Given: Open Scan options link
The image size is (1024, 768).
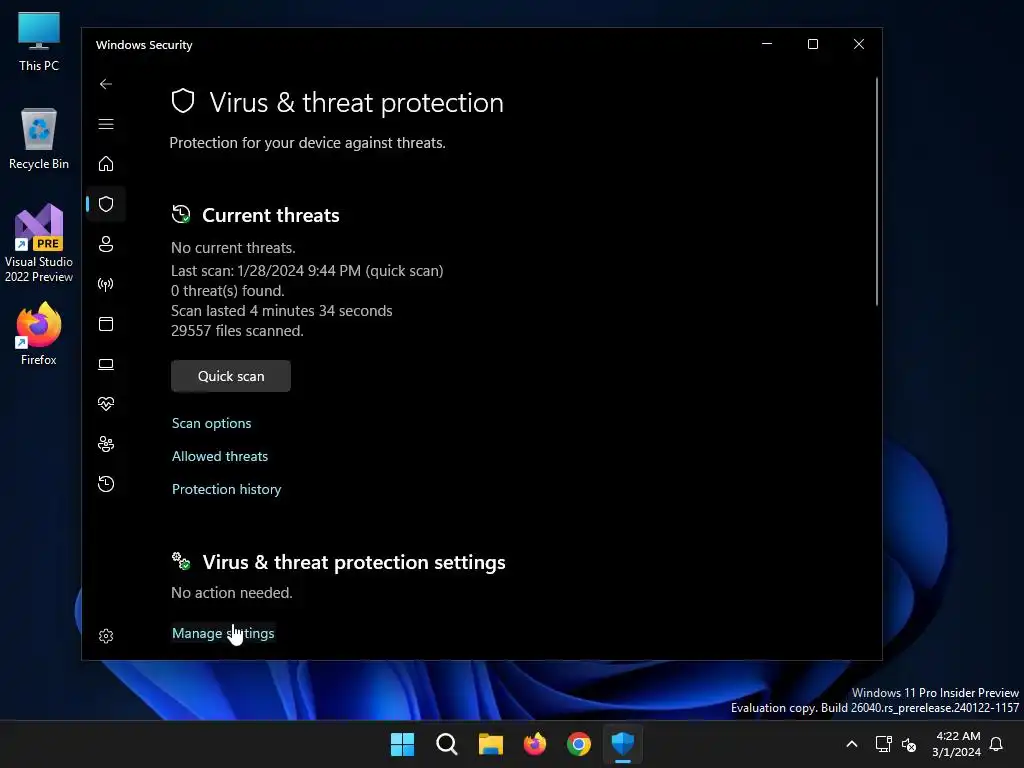Looking at the screenshot, I should 212,423.
